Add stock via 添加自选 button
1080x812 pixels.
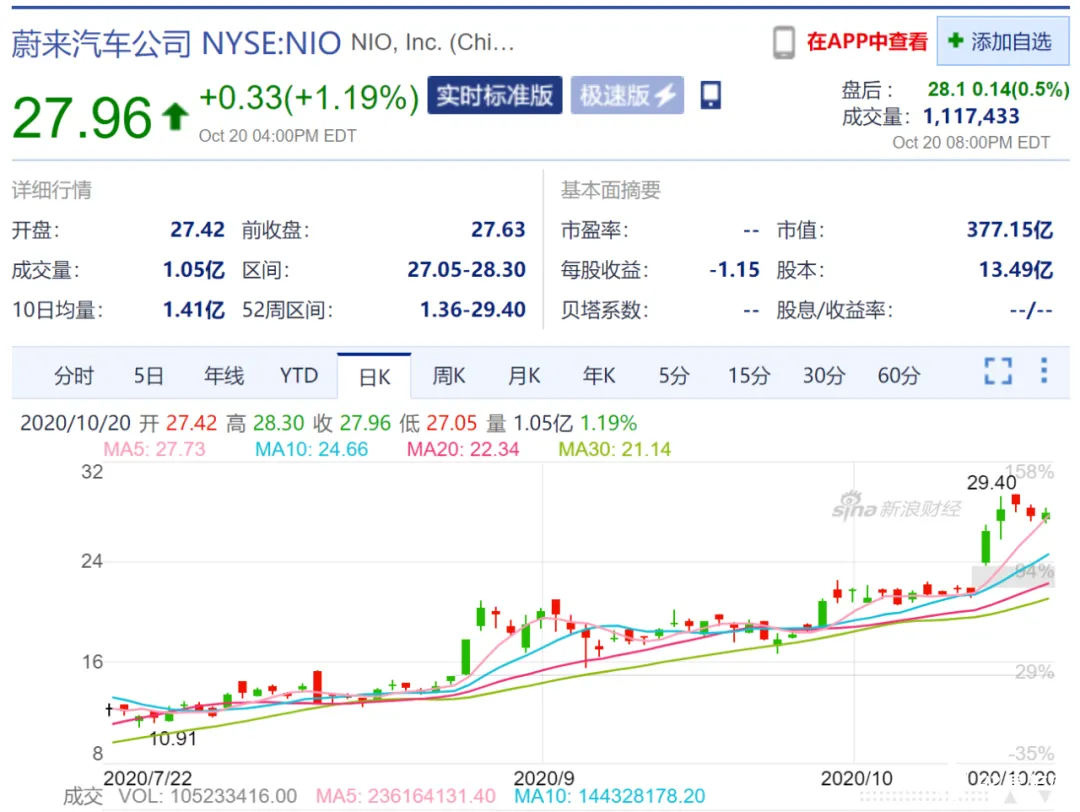pyautogui.click(x=1002, y=41)
